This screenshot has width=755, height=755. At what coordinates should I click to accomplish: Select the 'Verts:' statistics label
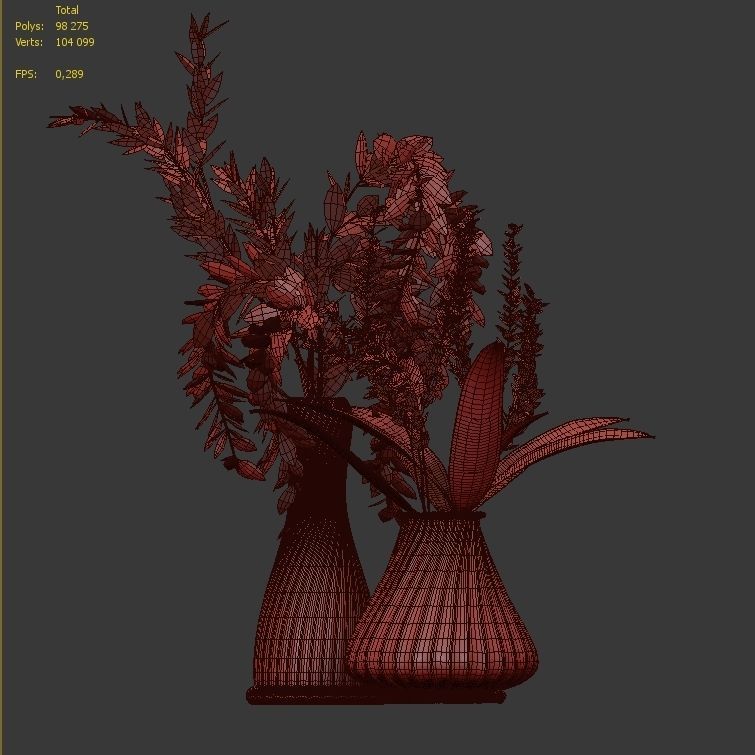click(x=29, y=42)
